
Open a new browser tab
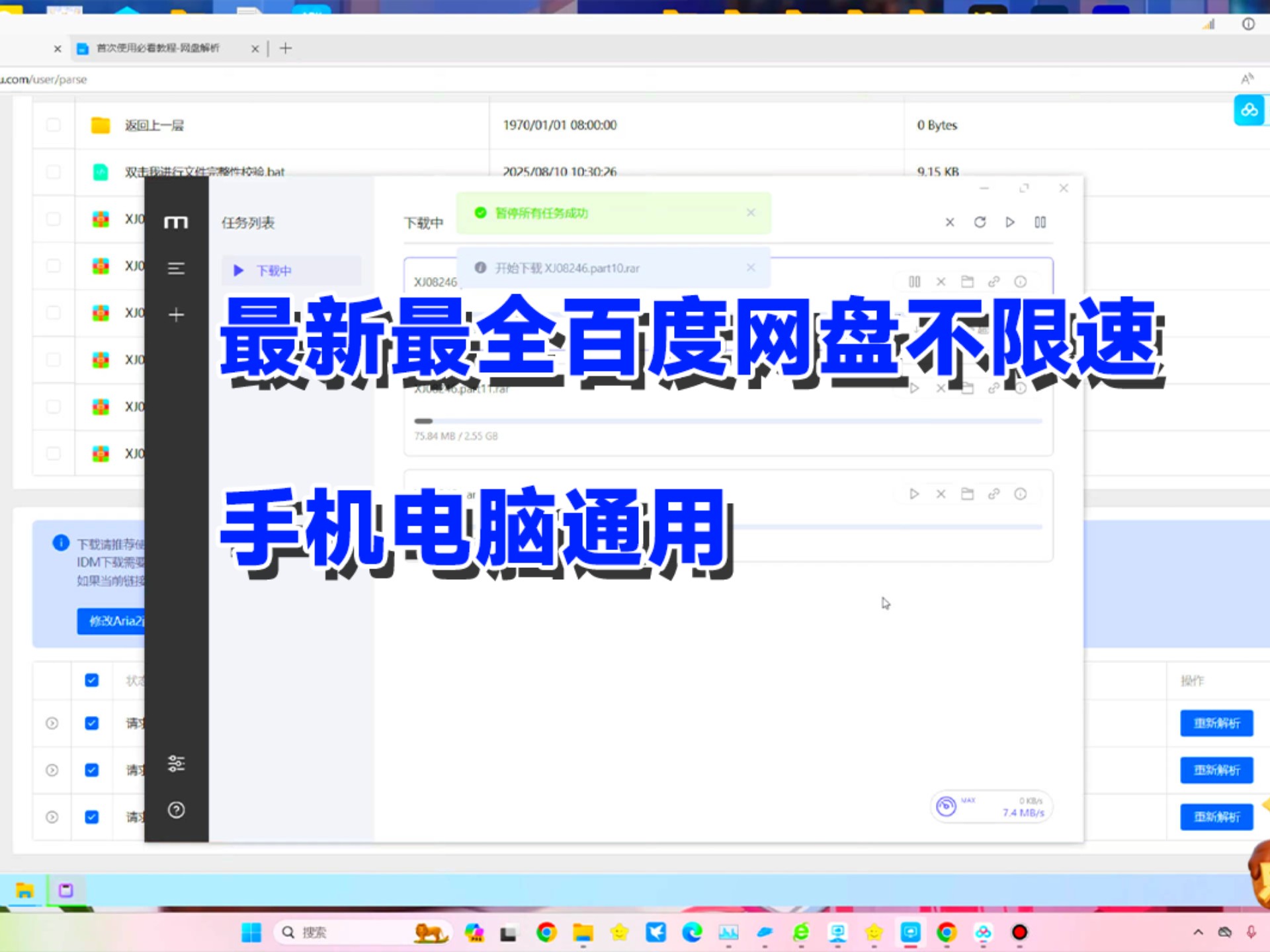(286, 48)
